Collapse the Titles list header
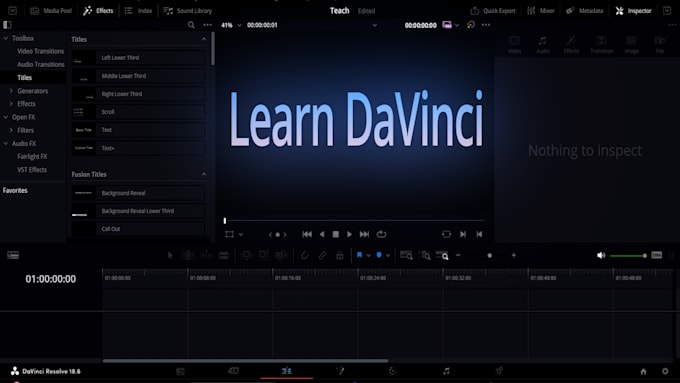680x383 pixels. point(204,39)
